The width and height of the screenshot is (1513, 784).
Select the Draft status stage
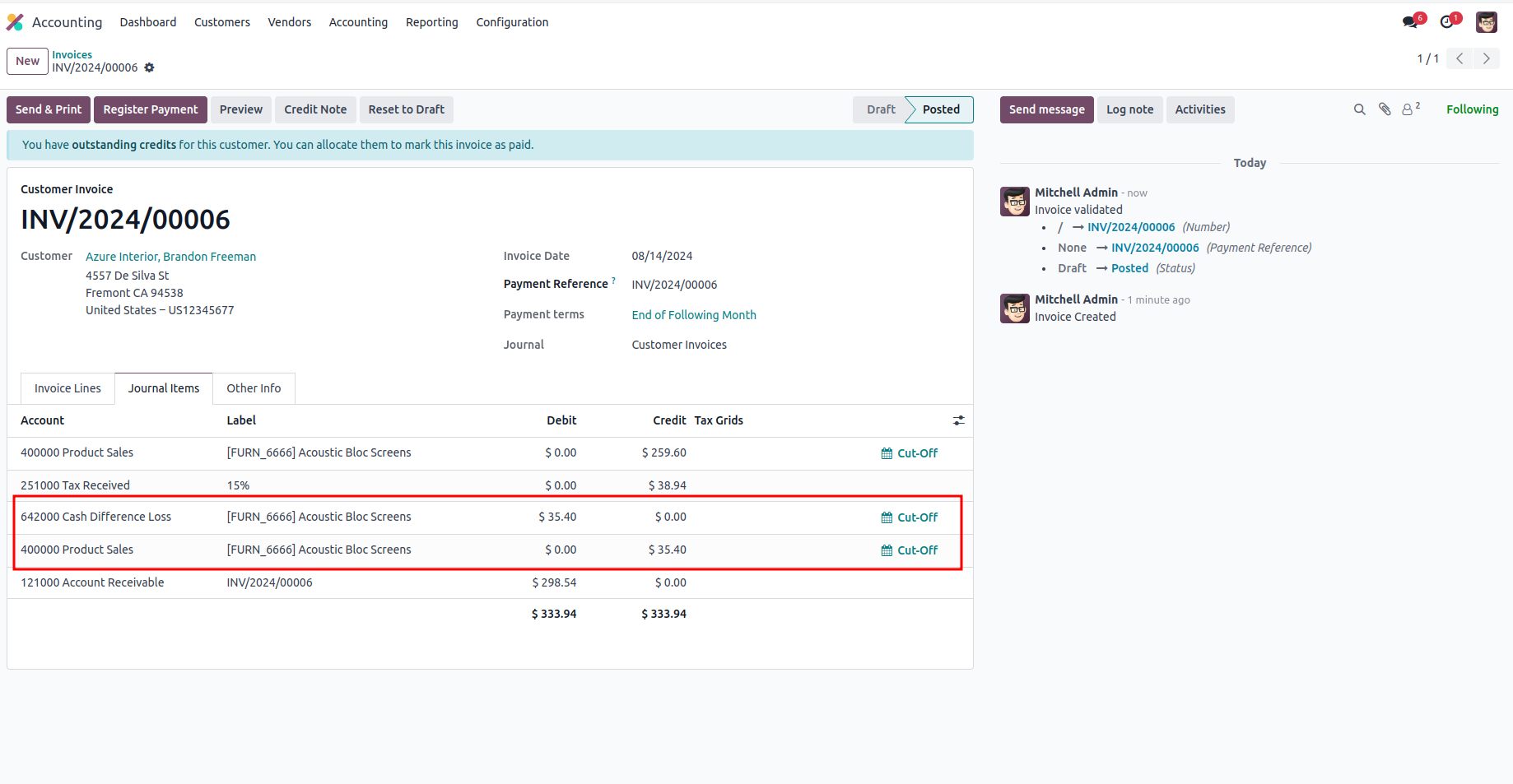pos(881,109)
